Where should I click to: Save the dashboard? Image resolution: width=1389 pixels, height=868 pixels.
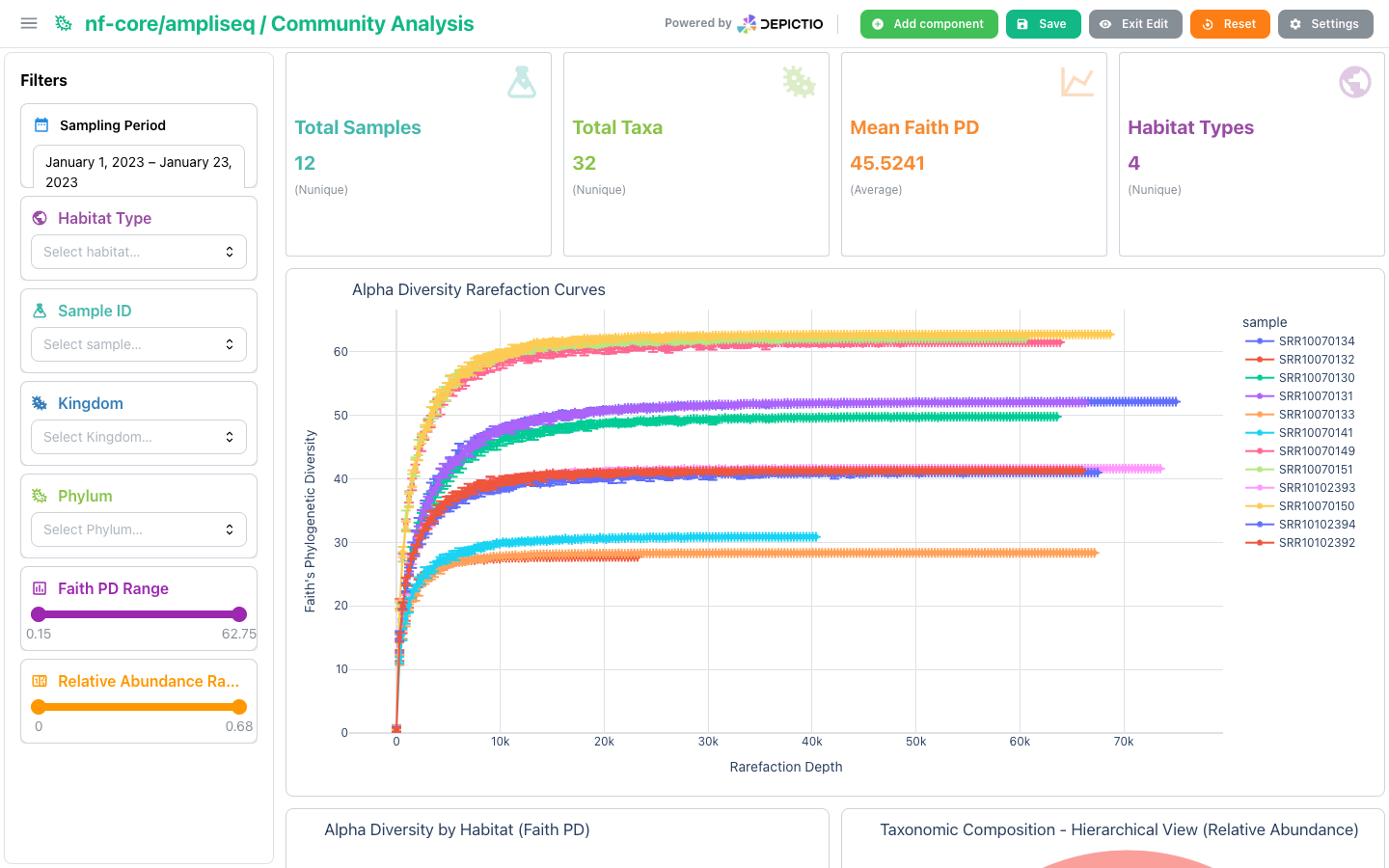click(1043, 24)
